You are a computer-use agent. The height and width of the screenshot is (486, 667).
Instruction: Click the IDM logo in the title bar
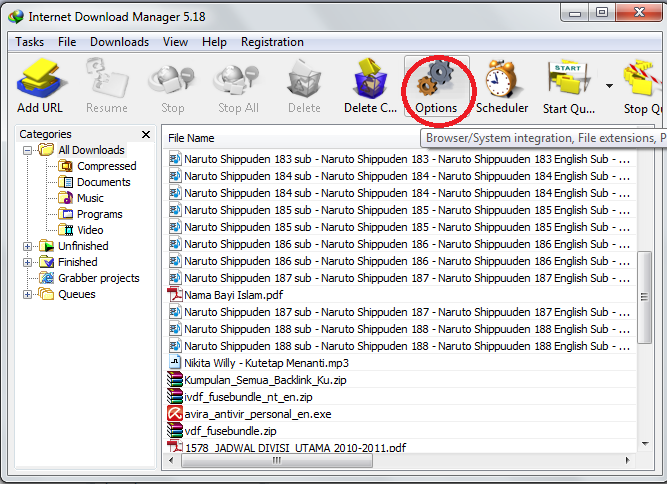click(x=16, y=17)
